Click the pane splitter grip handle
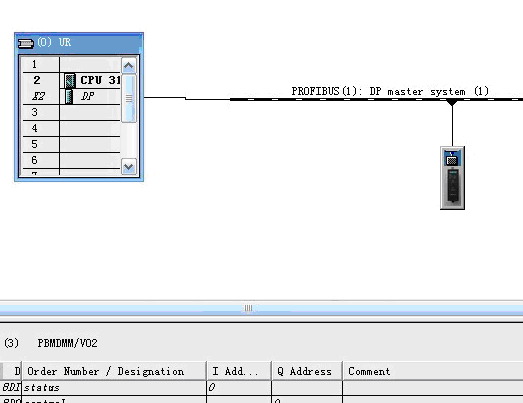This screenshot has width=523, height=403. [248, 308]
